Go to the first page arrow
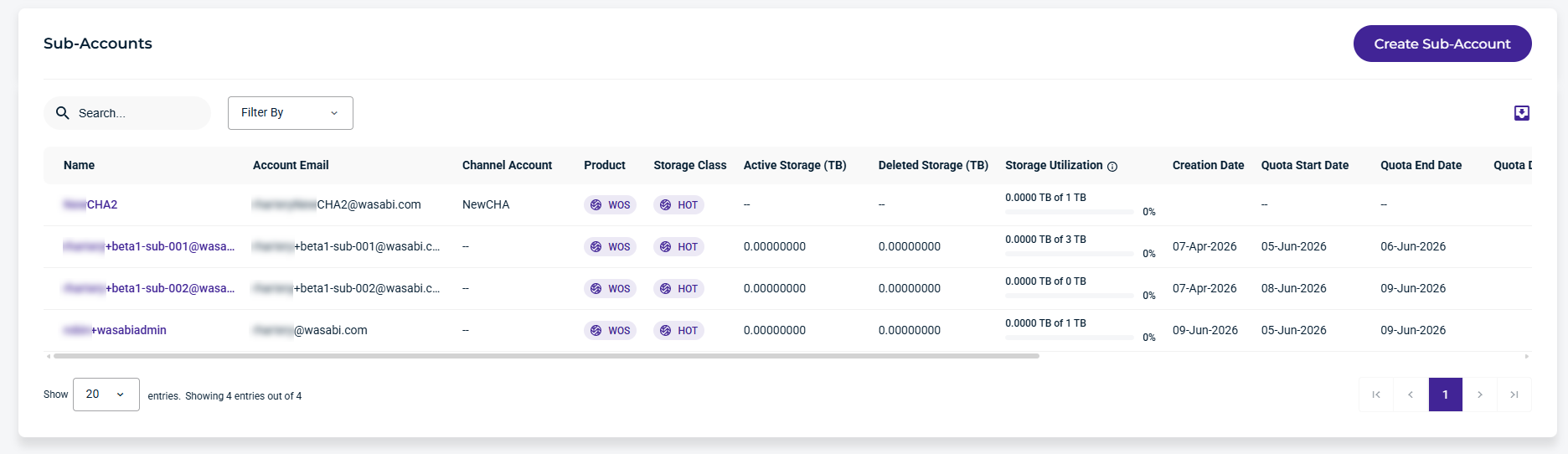The image size is (1568, 454). pyautogui.click(x=1376, y=395)
